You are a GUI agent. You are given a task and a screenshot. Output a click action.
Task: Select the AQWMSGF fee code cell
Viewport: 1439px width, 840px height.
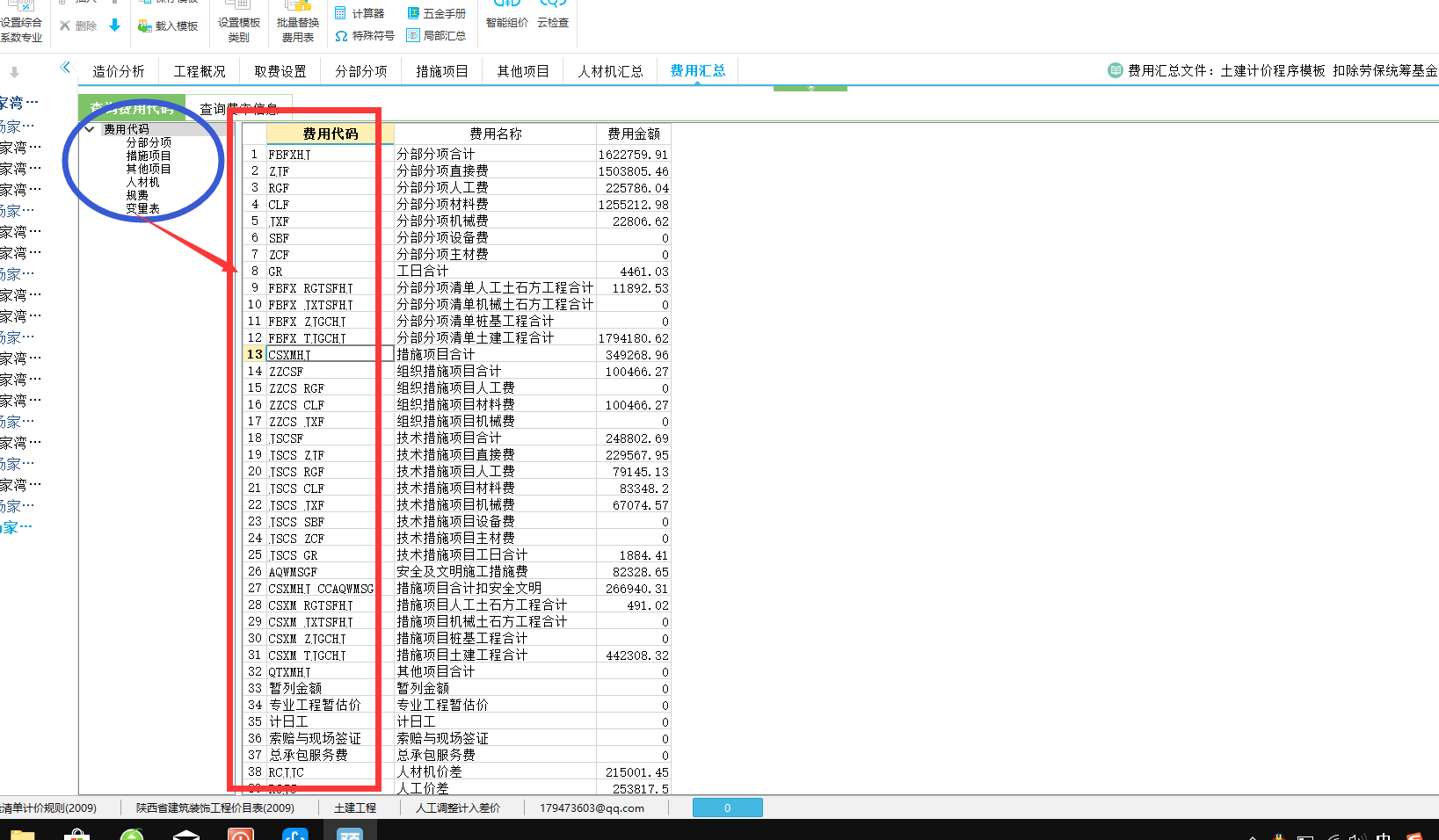(x=330, y=571)
